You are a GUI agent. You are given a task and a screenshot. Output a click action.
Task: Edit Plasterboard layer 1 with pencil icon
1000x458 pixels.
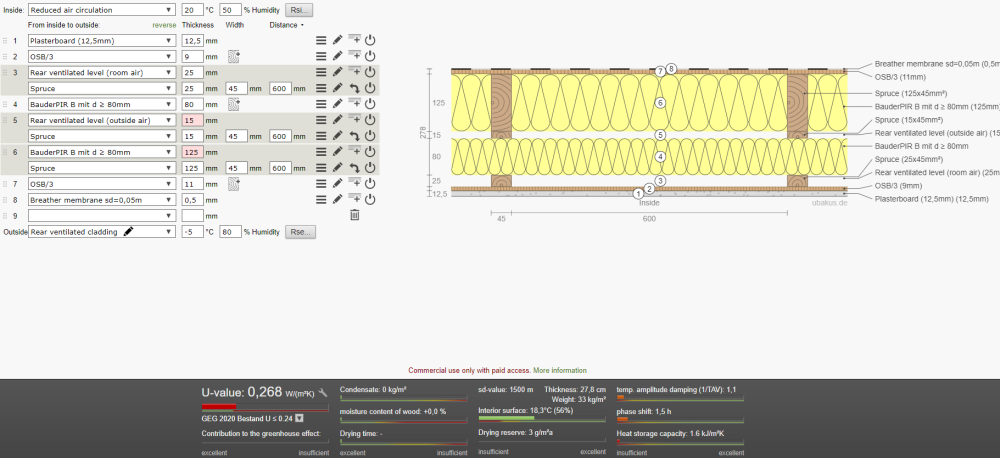point(337,40)
